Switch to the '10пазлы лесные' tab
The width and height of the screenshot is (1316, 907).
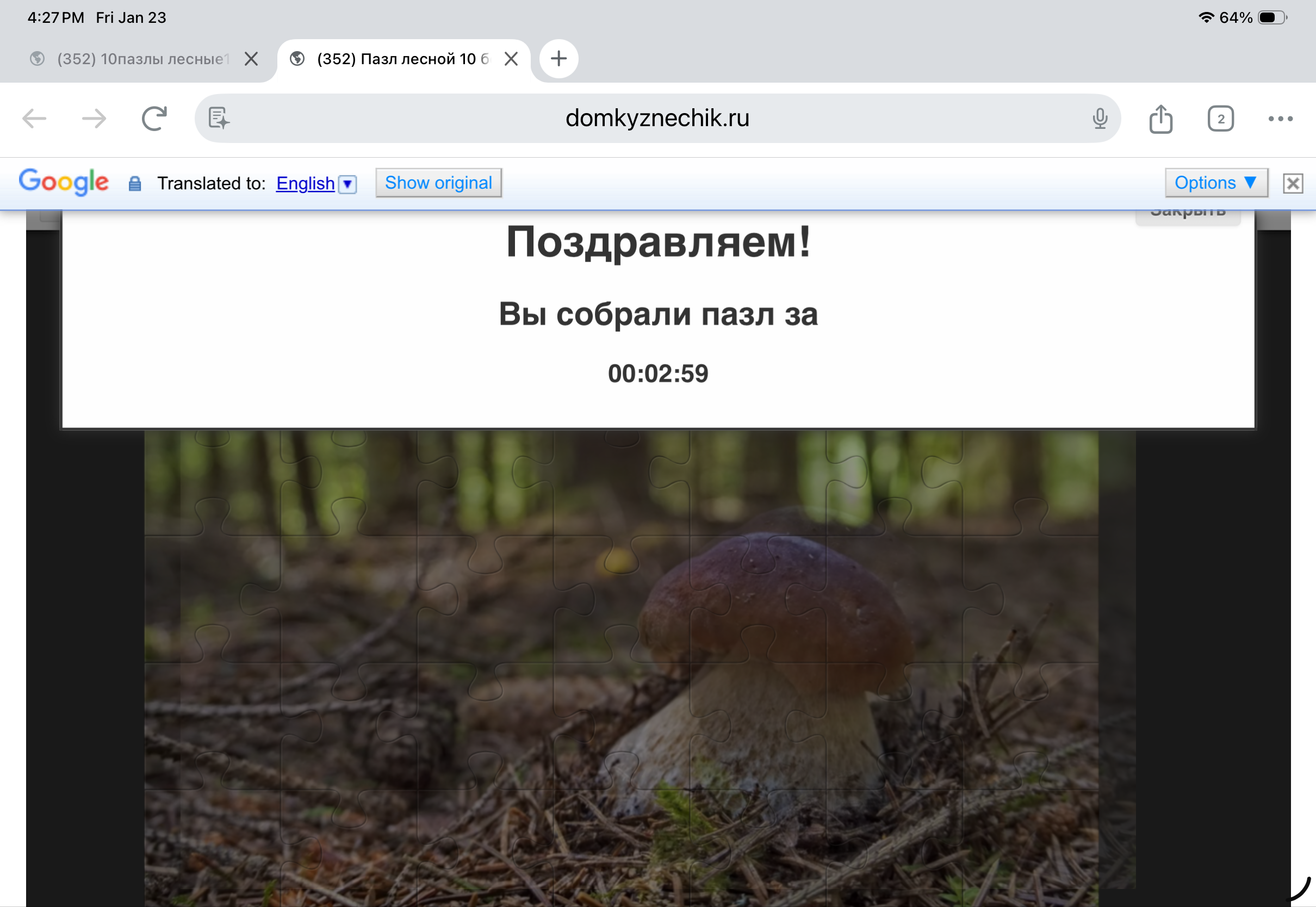point(142,59)
